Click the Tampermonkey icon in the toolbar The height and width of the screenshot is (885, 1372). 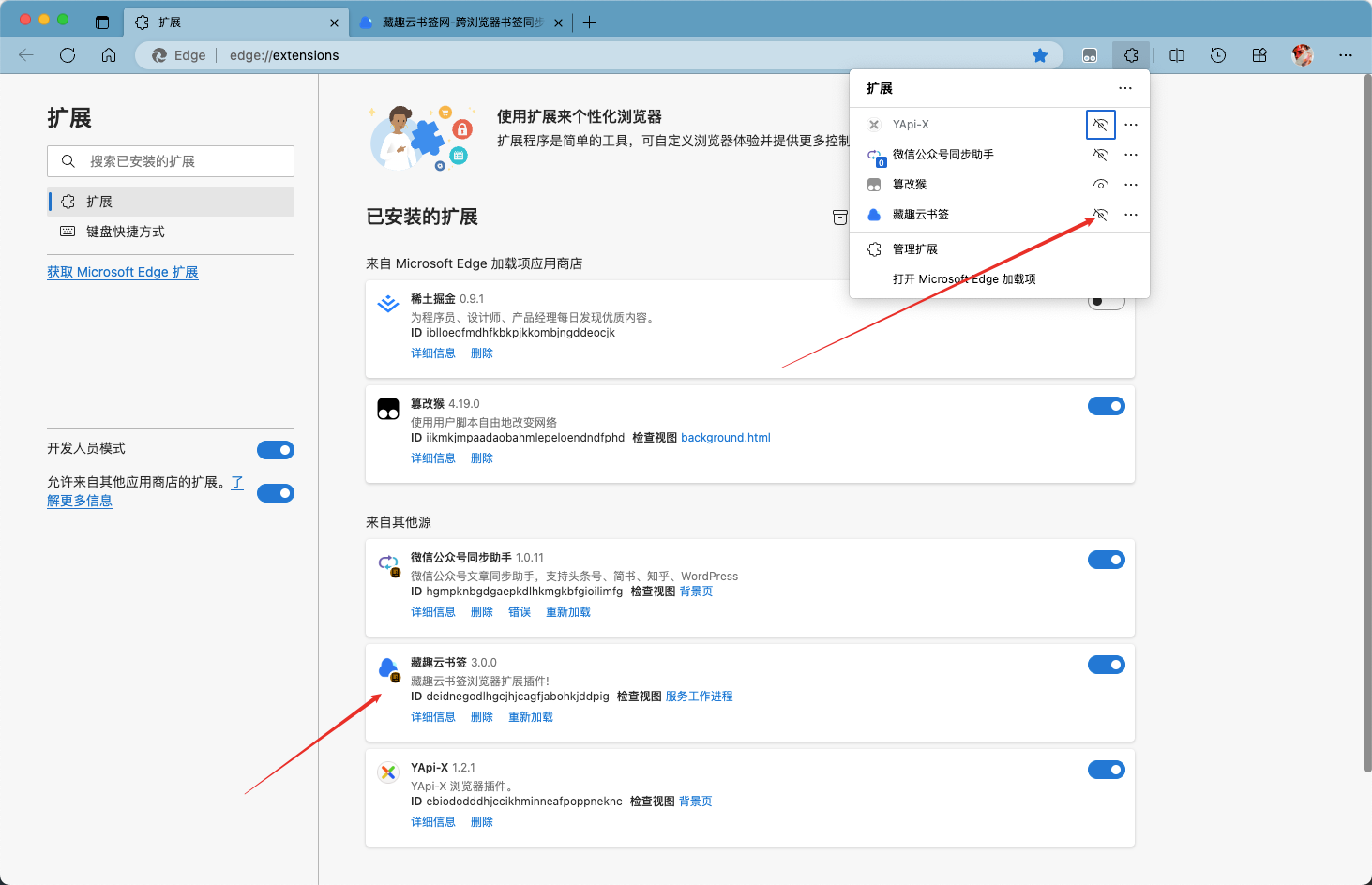tap(1089, 55)
